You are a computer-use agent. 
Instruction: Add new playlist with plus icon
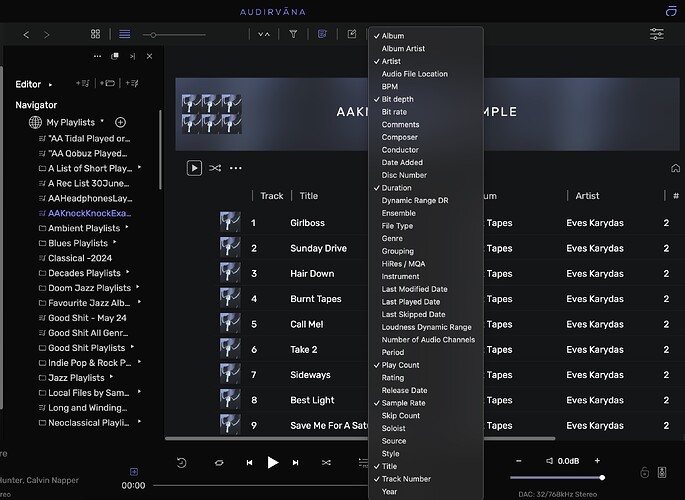(x=120, y=122)
